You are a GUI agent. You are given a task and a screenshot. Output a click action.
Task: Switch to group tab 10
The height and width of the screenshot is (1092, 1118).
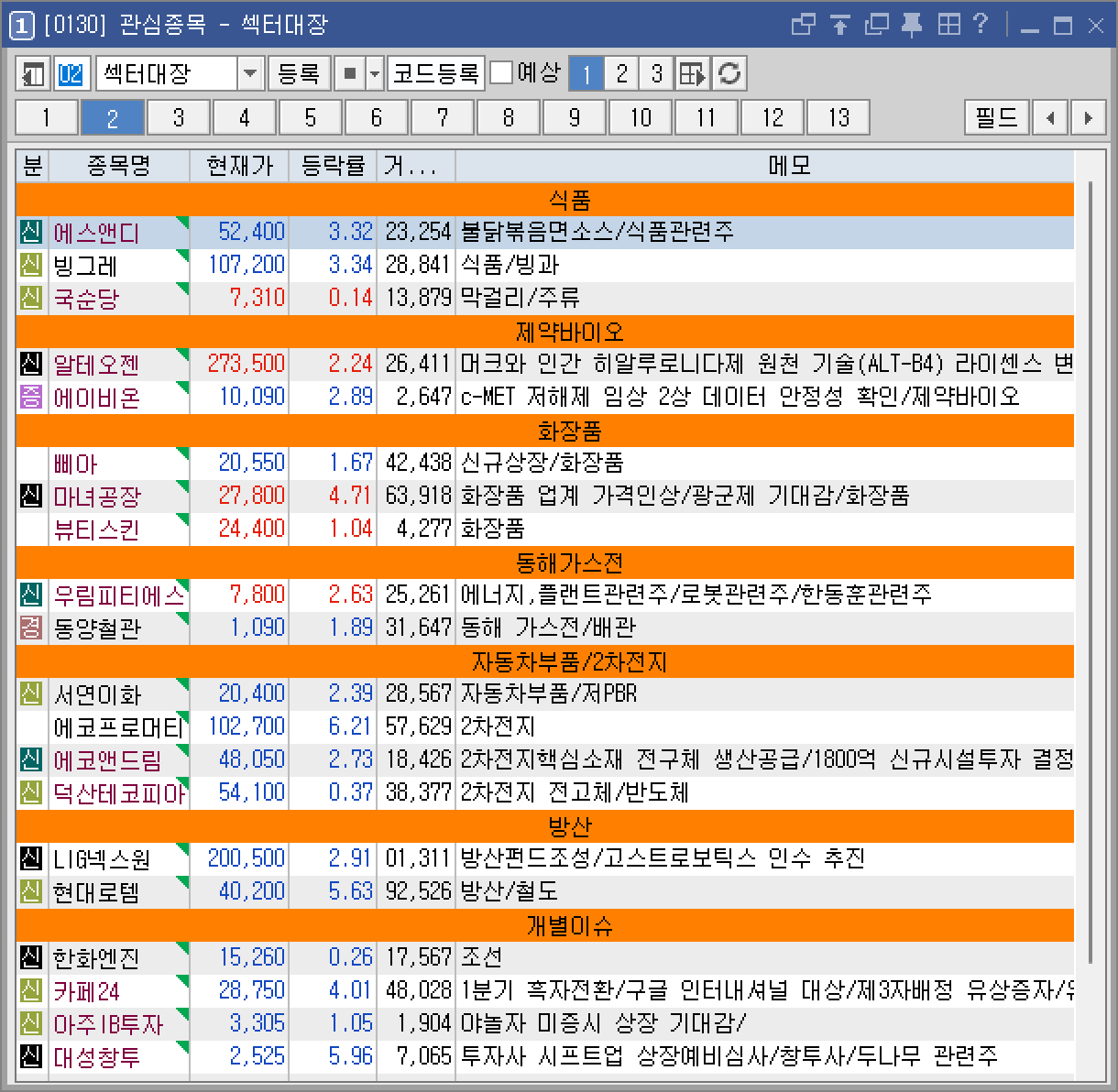coord(641,118)
